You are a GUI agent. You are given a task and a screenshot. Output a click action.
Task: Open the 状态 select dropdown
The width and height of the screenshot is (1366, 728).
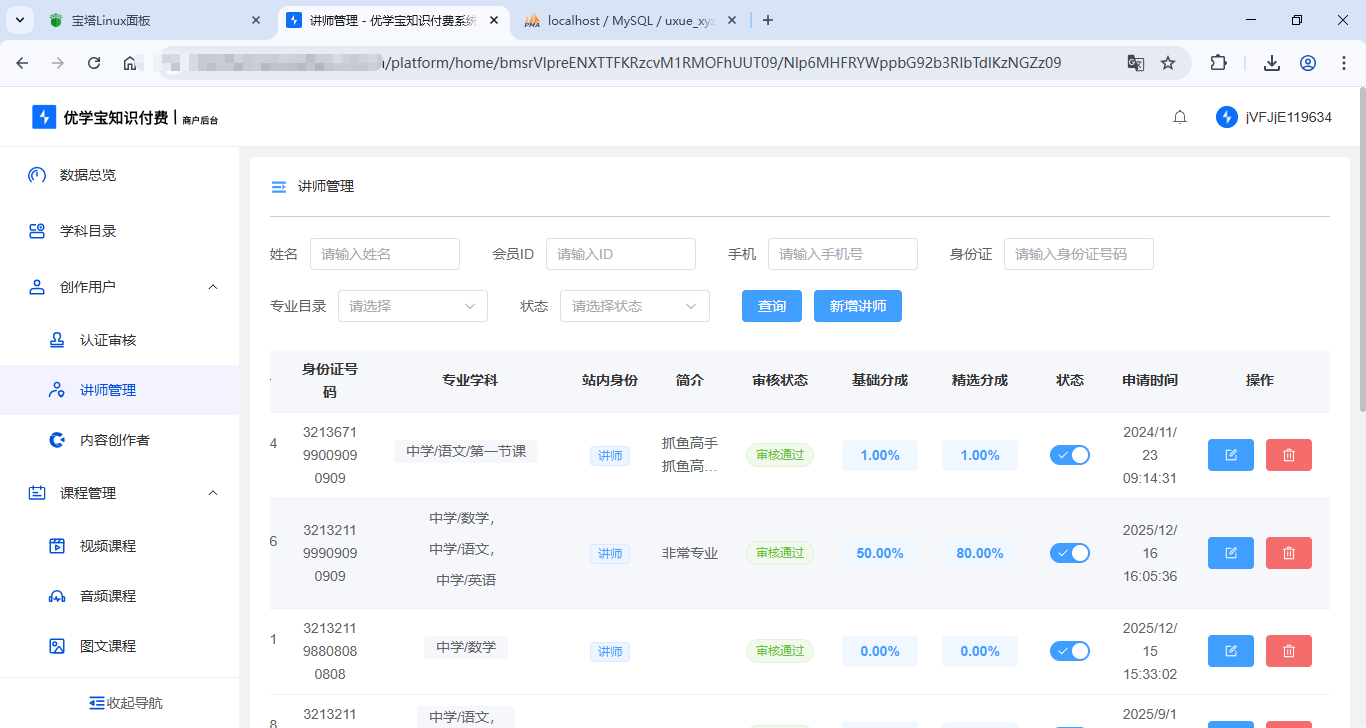click(634, 306)
